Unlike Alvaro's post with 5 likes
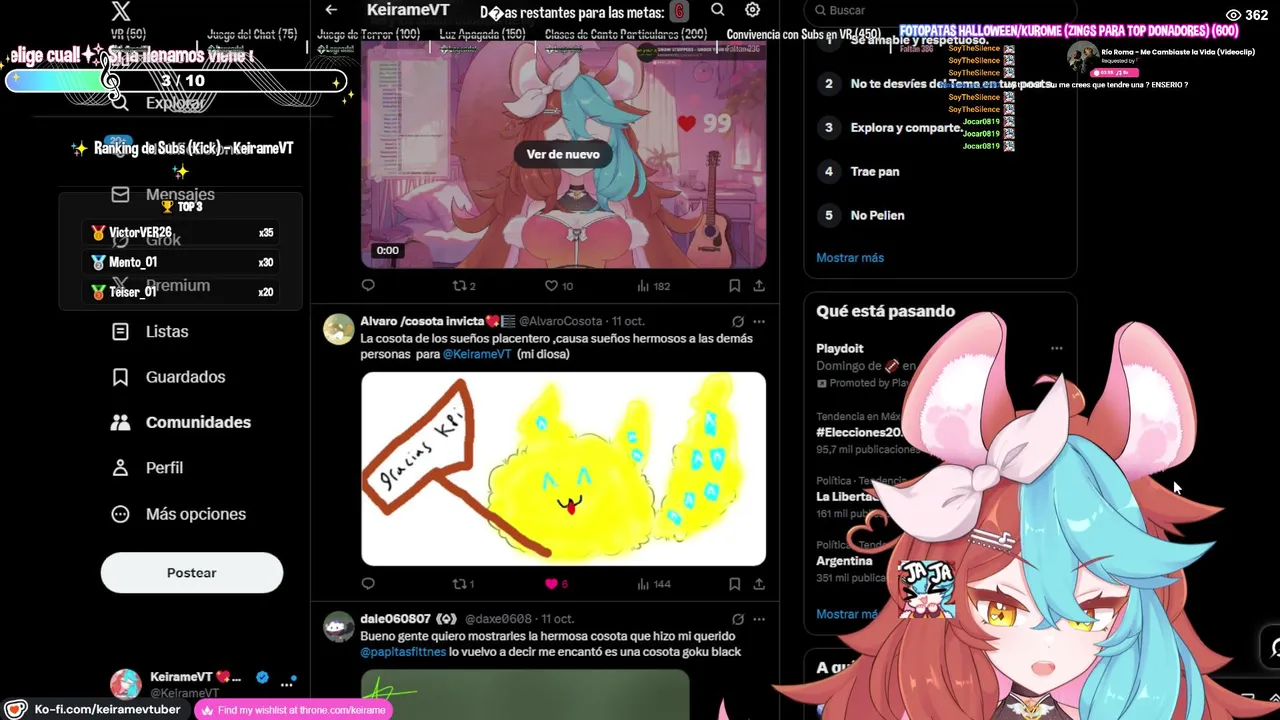 (x=556, y=584)
